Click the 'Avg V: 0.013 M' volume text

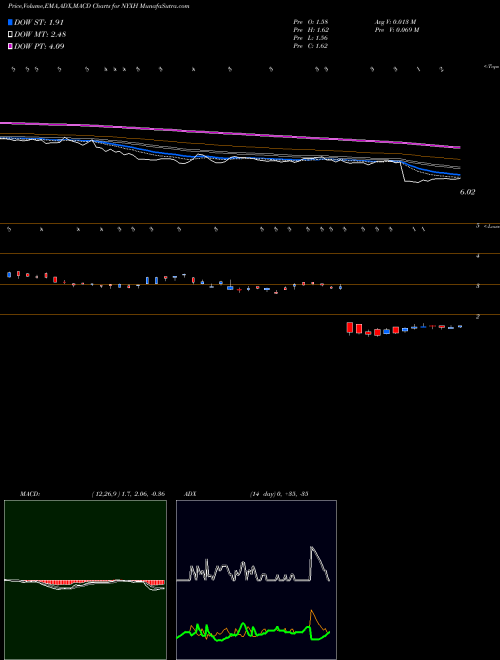click(396, 21)
